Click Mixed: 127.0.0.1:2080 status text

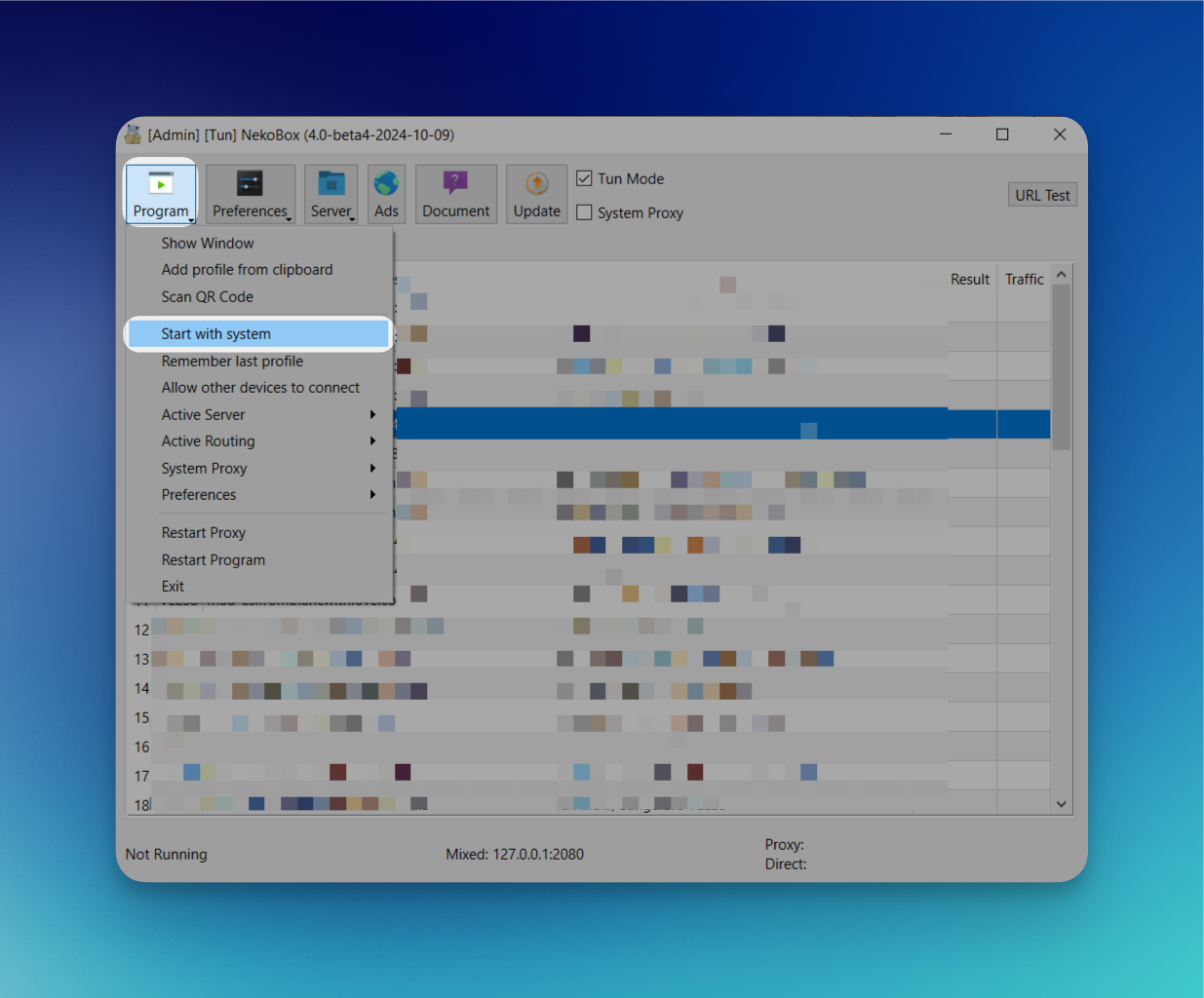tap(515, 854)
